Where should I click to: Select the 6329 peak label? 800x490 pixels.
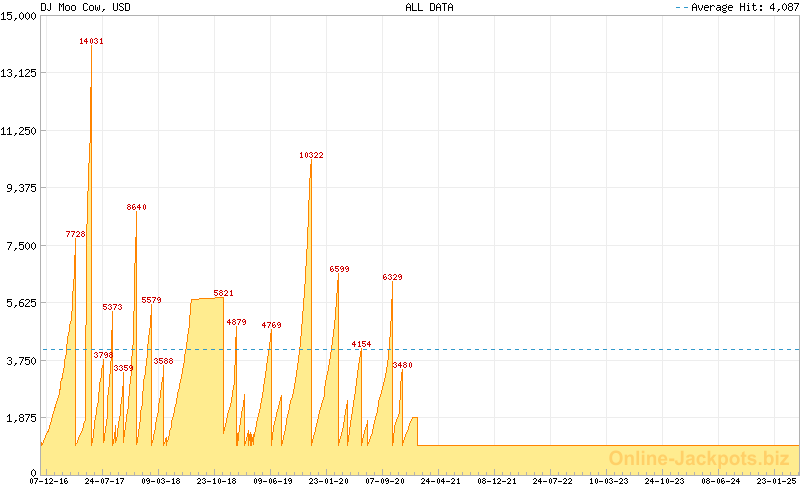point(392,277)
